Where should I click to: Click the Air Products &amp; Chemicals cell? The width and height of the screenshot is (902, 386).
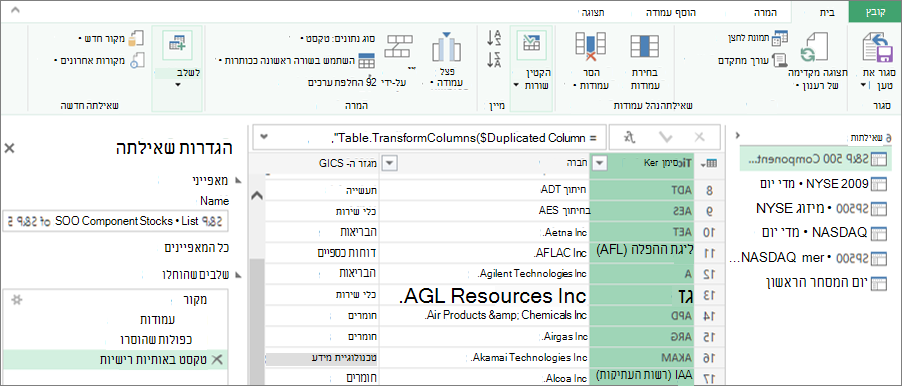[484, 316]
